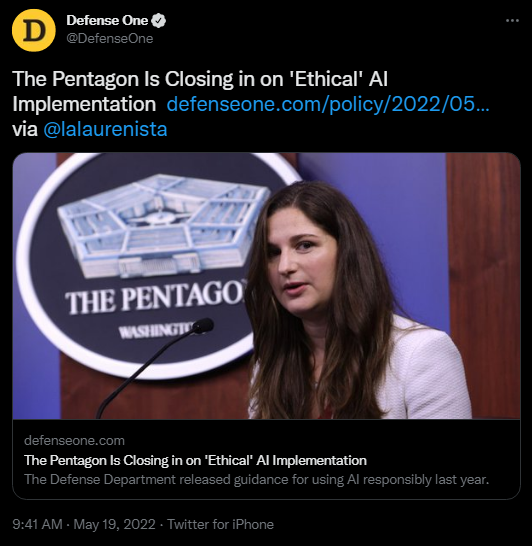Click the verified badge next to Defense One

coord(159,21)
